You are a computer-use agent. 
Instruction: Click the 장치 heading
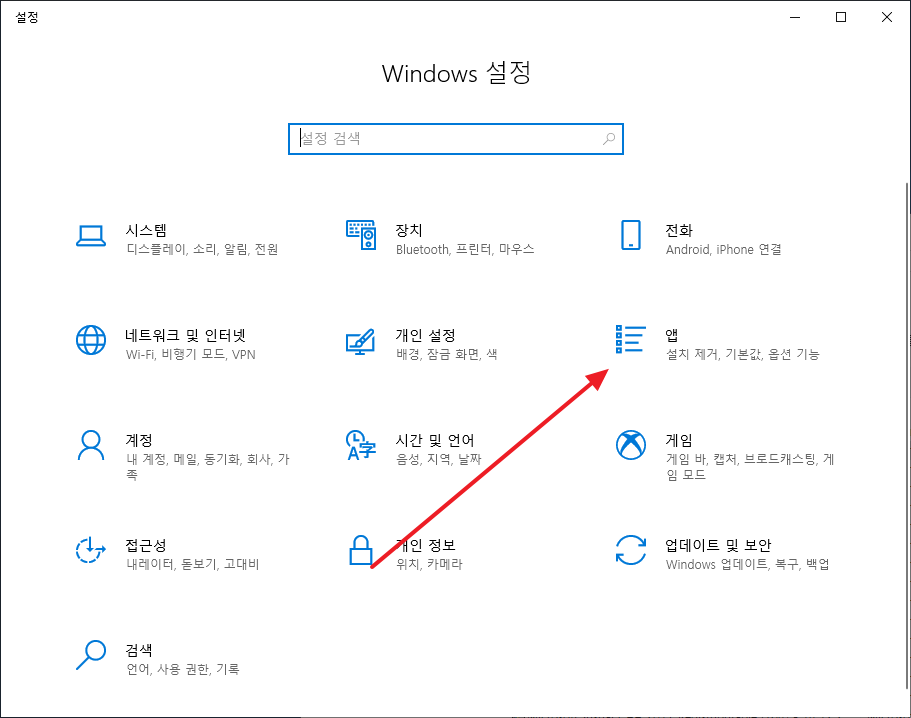coord(409,231)
